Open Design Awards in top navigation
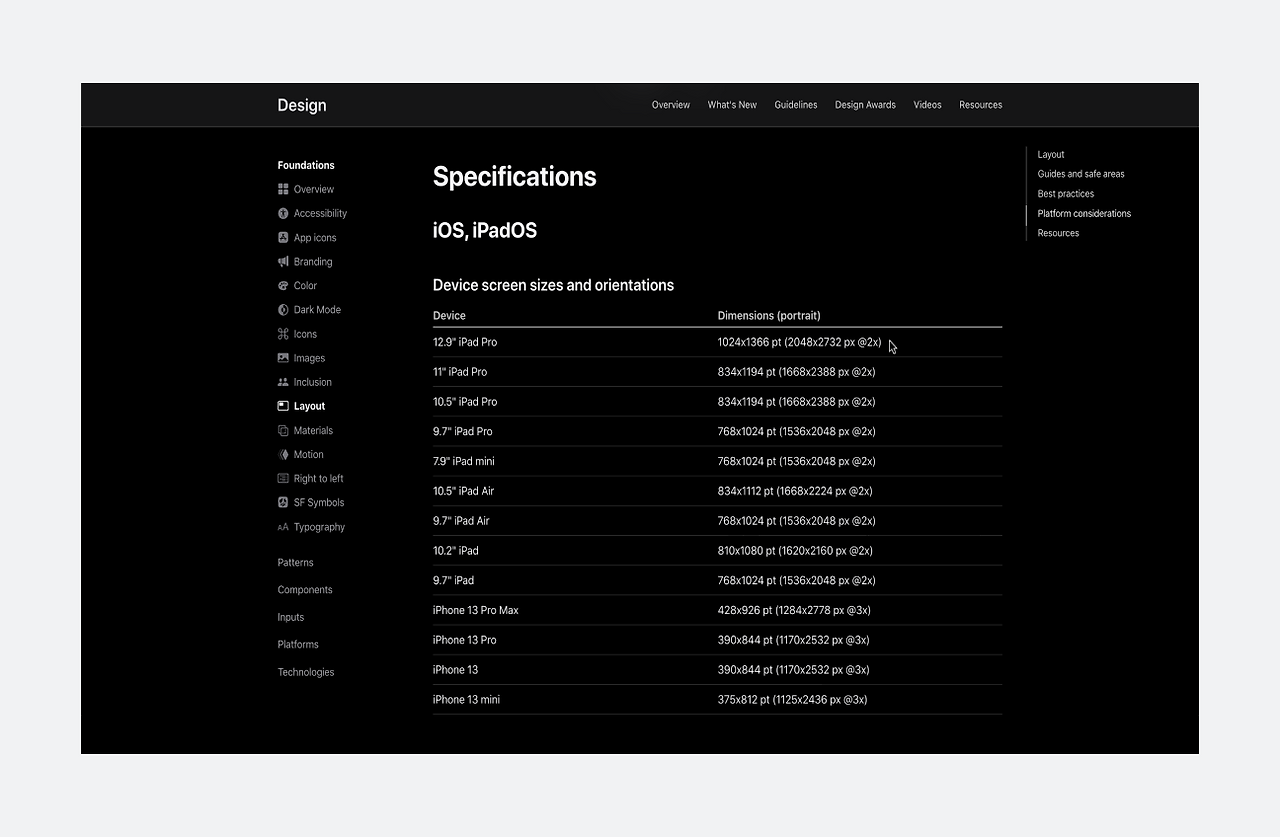Viewport: 1280px width, 837px height. tap(865, 105)
